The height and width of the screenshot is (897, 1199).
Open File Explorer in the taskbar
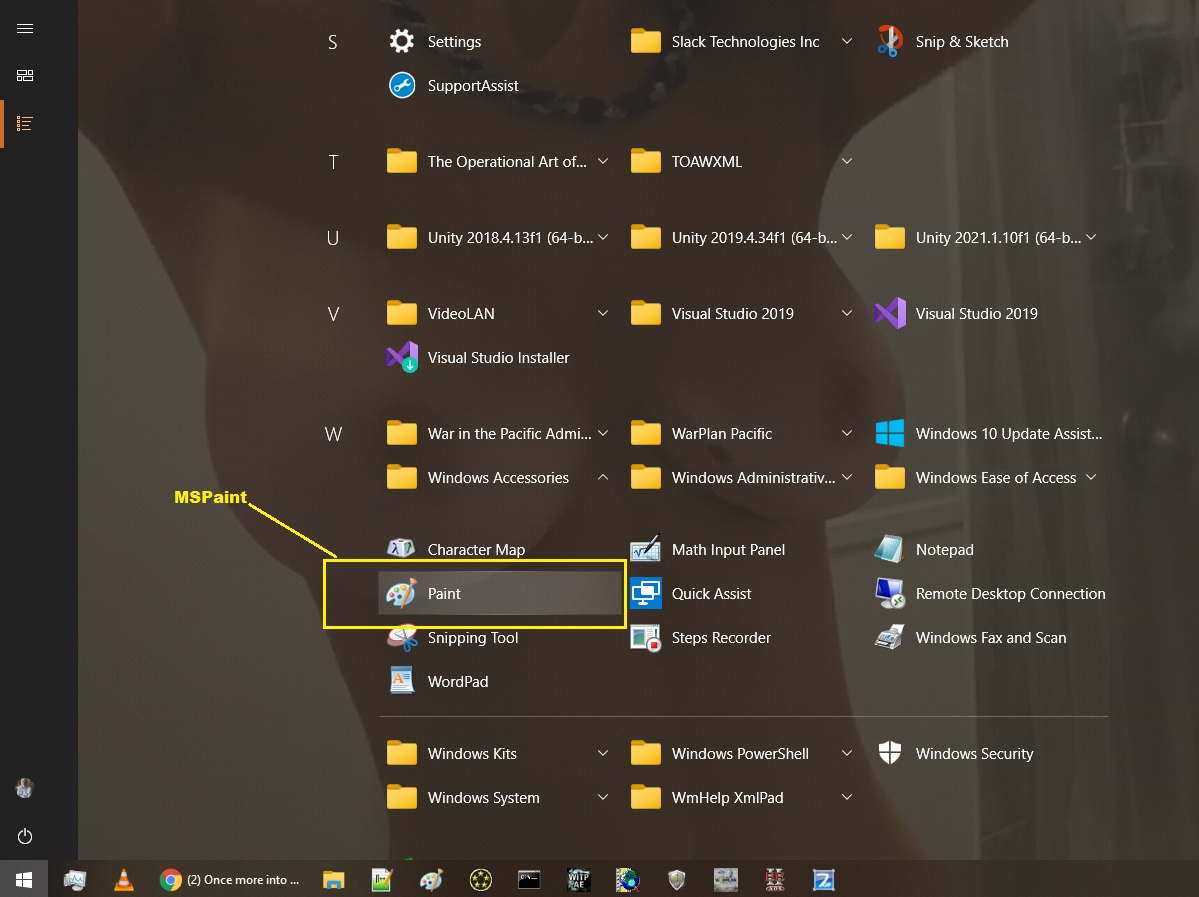[333, 880]
